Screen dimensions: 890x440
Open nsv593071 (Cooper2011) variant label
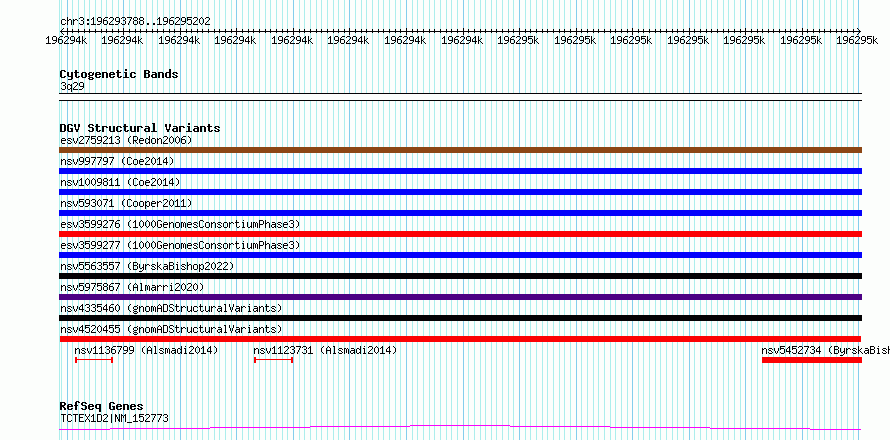[126, 203]
